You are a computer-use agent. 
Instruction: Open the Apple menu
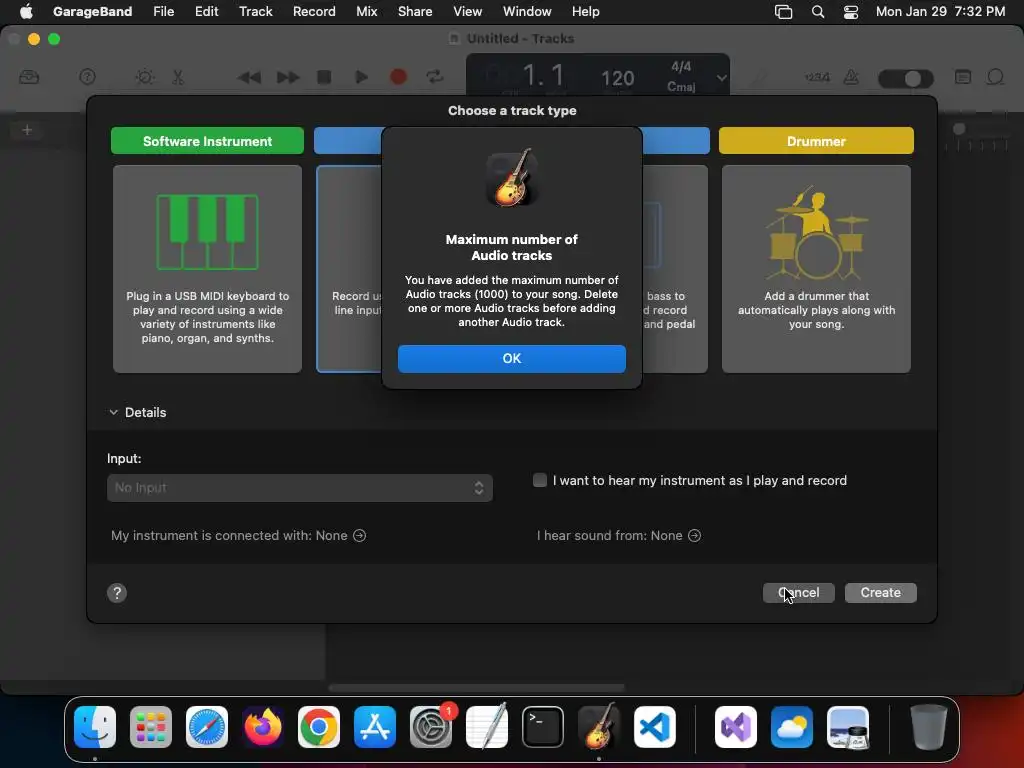(26, 11)
